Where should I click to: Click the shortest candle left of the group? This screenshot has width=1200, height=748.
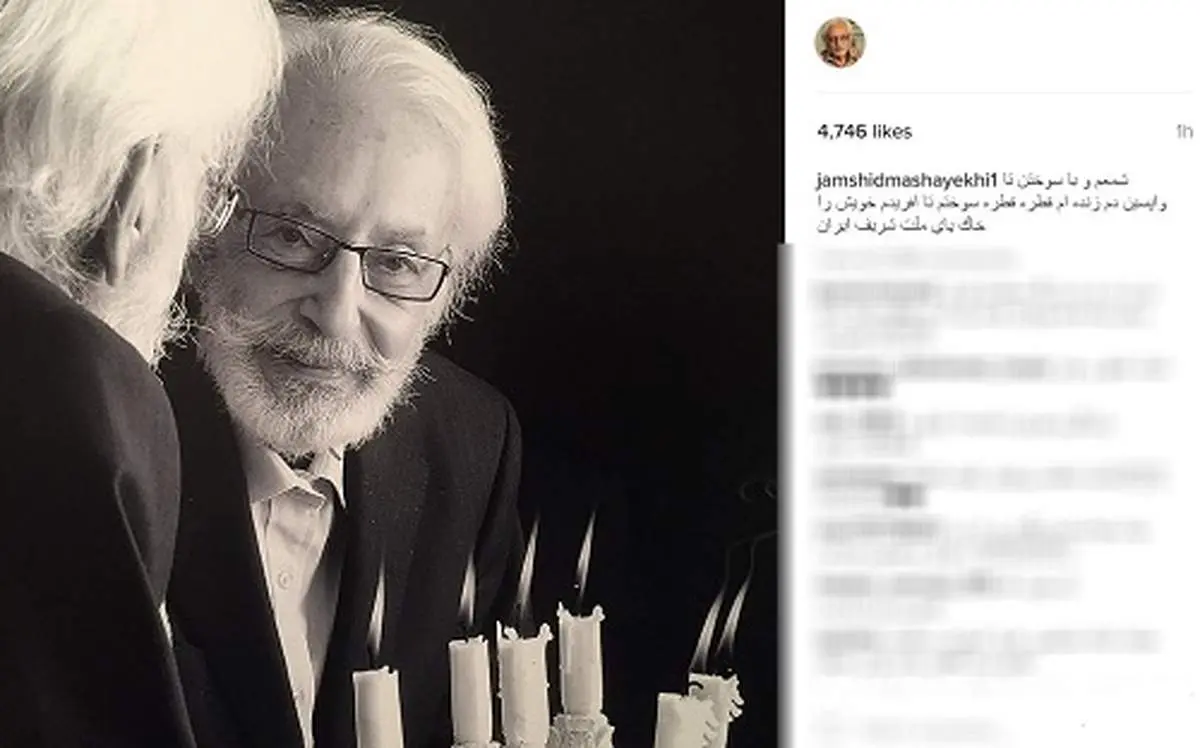click(x=377, y=706)
